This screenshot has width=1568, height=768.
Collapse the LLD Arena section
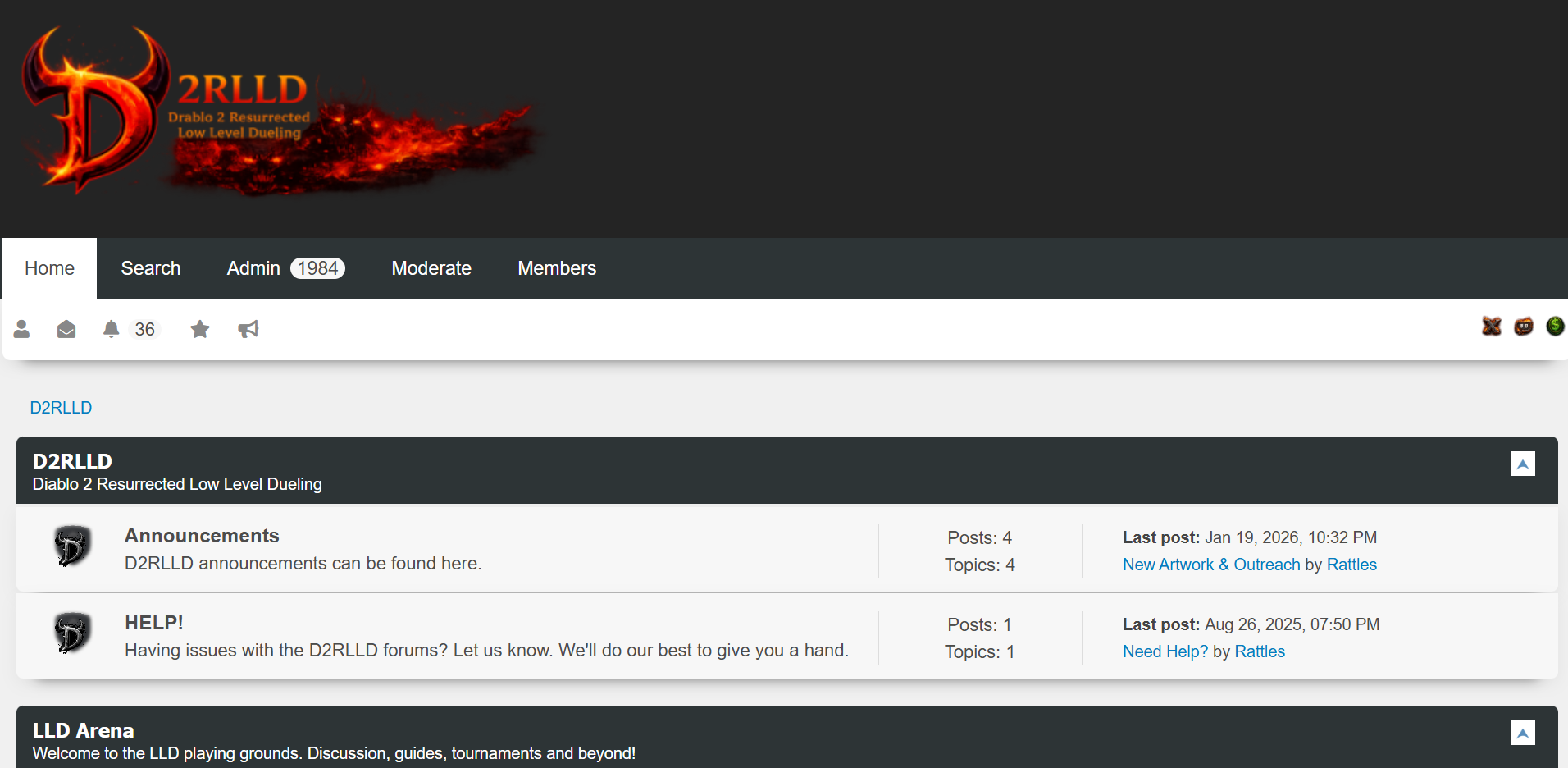tap(1522, 733)
